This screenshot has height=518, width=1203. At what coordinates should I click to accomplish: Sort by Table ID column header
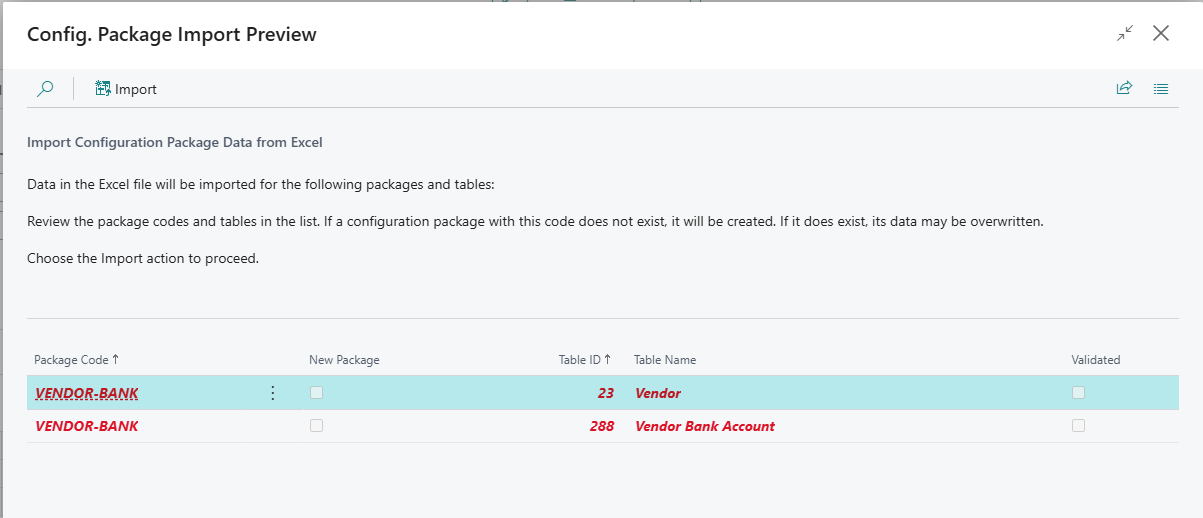point(584,360)
